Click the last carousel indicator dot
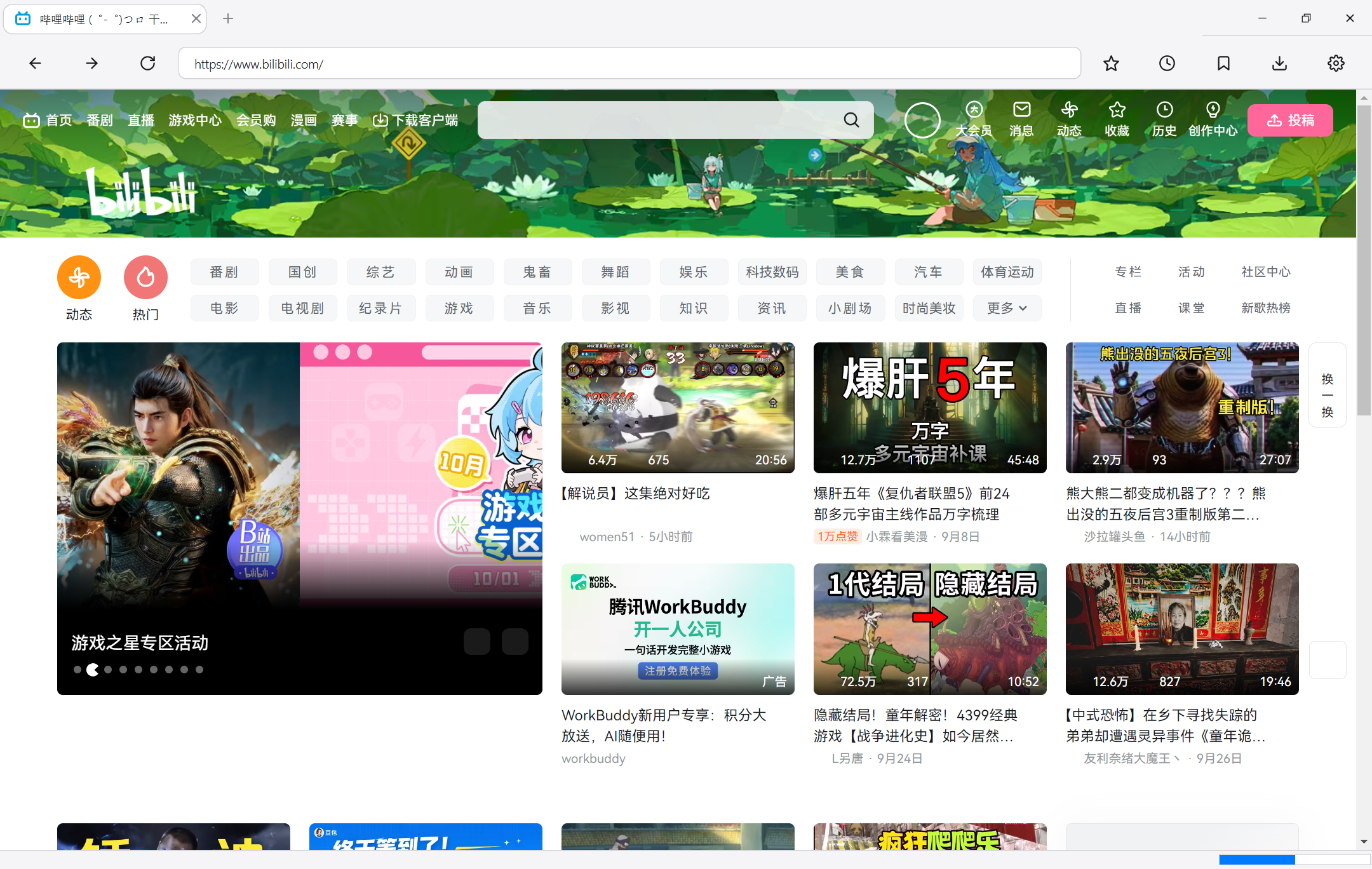The width and height of the screenshot is (1372, 869). pyautogui.click(x=199, y=670)
